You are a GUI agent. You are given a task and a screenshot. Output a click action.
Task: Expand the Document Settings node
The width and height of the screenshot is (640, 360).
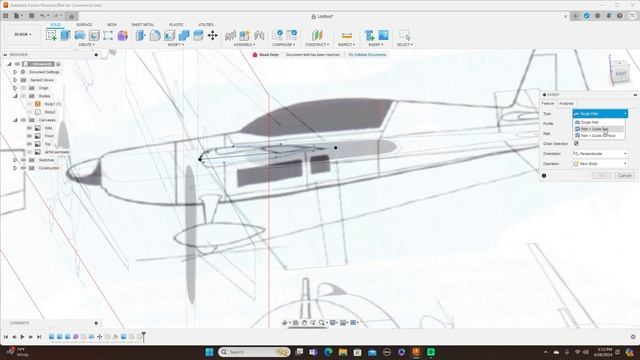(x=15, y=72)
